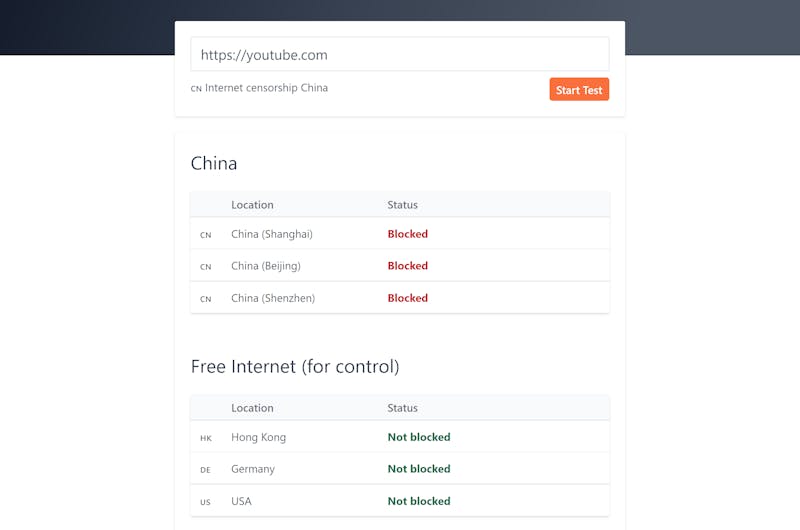Click the Blocked status for Shanghai
The width and height of the screenshot is (800, 530).
click(408, 234)
